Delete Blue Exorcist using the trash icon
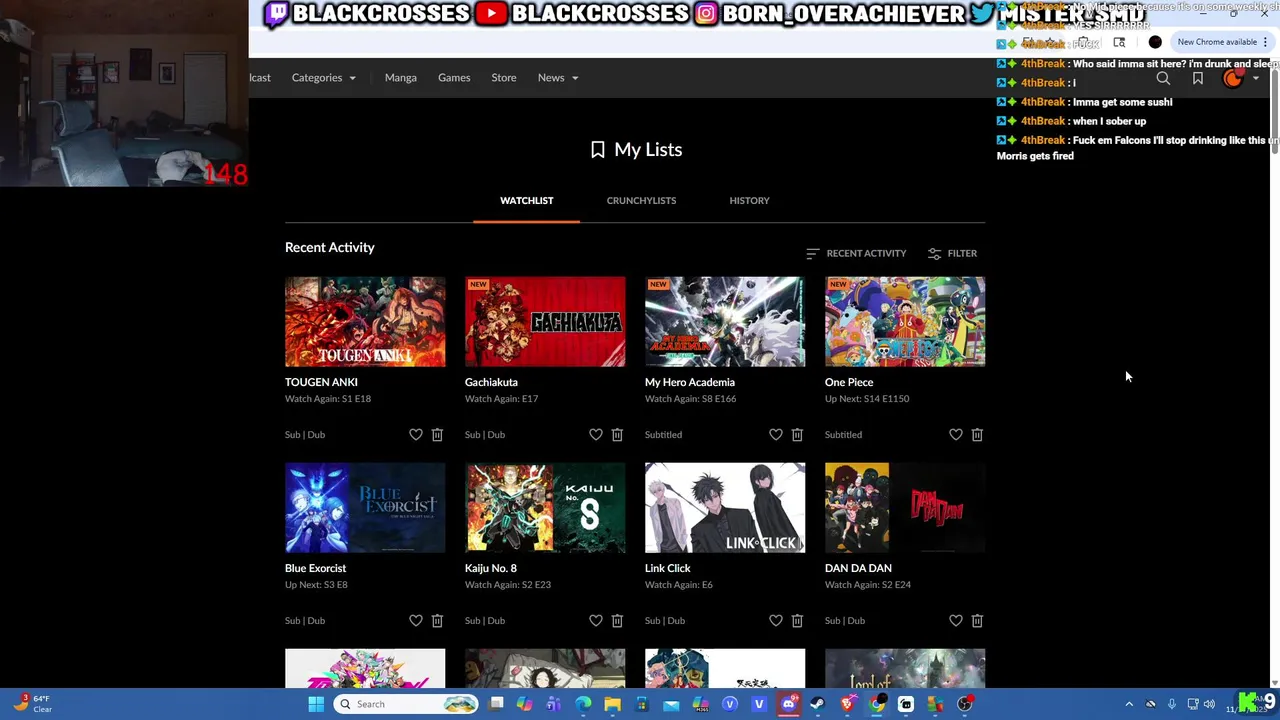Screen dimensions: 1280x720 (437, 621)
